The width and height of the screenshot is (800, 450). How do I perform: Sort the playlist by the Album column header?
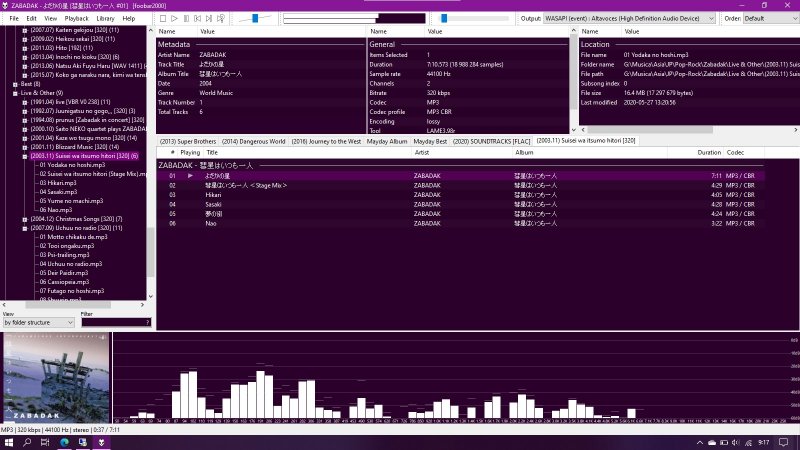point(589,153)
